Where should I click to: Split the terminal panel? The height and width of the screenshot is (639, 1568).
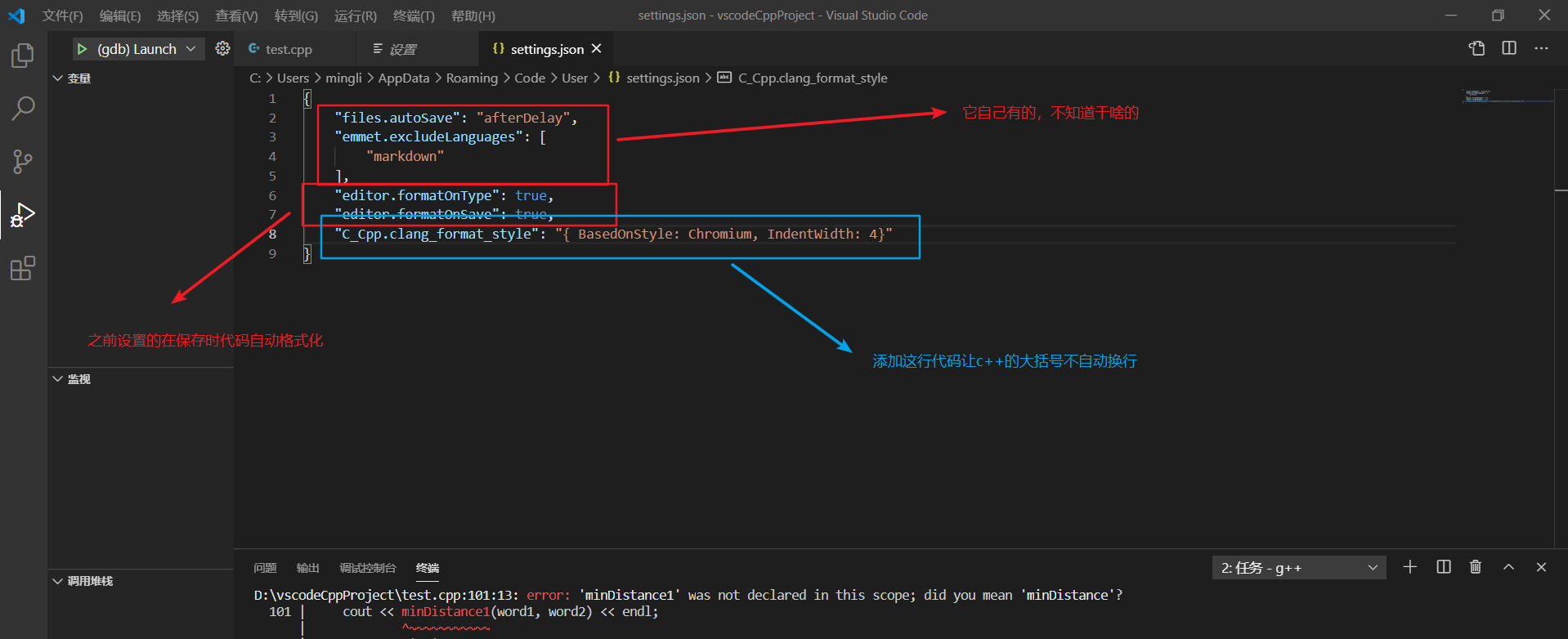click(x=1444, y=567)
